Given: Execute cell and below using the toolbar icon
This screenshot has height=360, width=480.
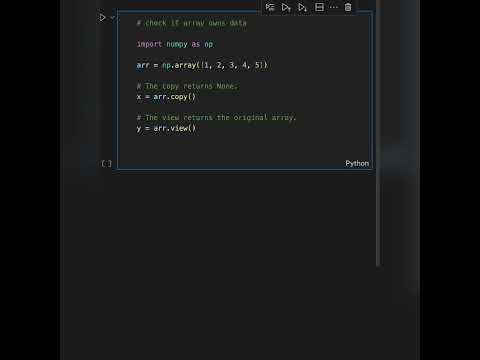Looking at the screenshot, I should (303, 7).
